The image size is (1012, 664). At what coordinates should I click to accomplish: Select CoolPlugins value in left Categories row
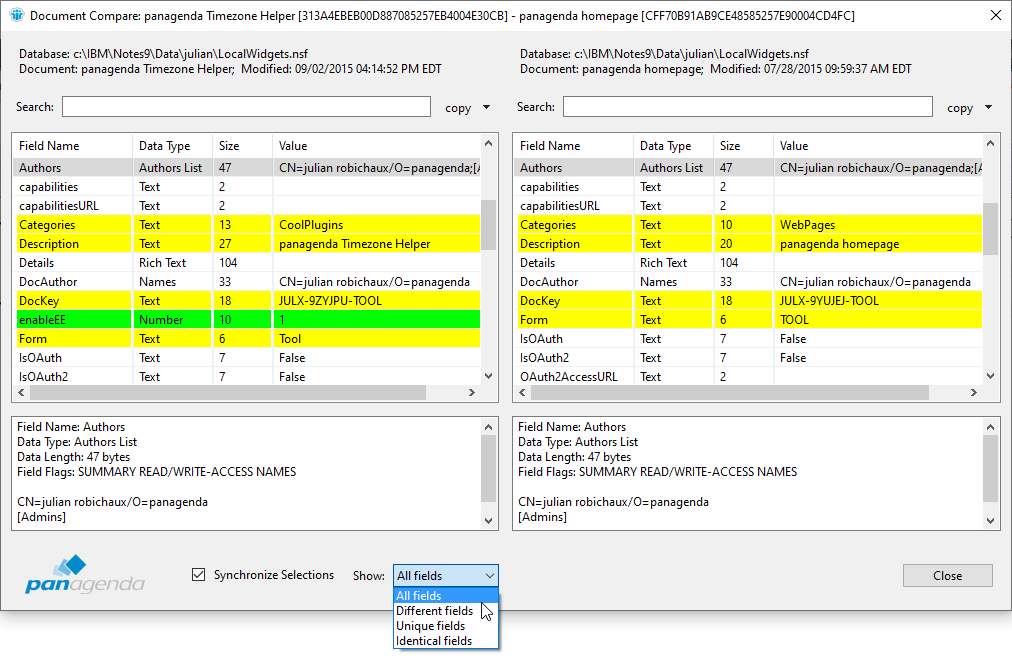(x=311, y=225)
